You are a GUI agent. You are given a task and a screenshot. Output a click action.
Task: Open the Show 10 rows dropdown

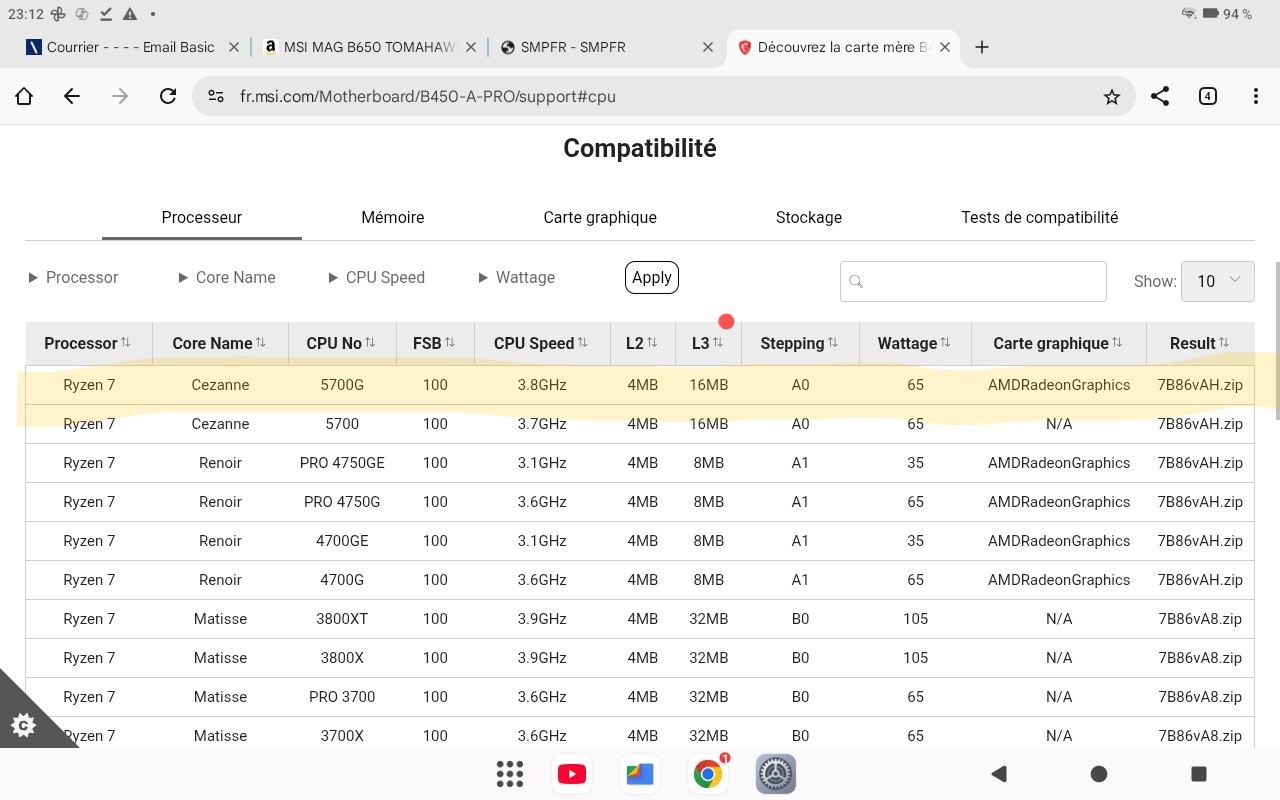pos(1218,281)
